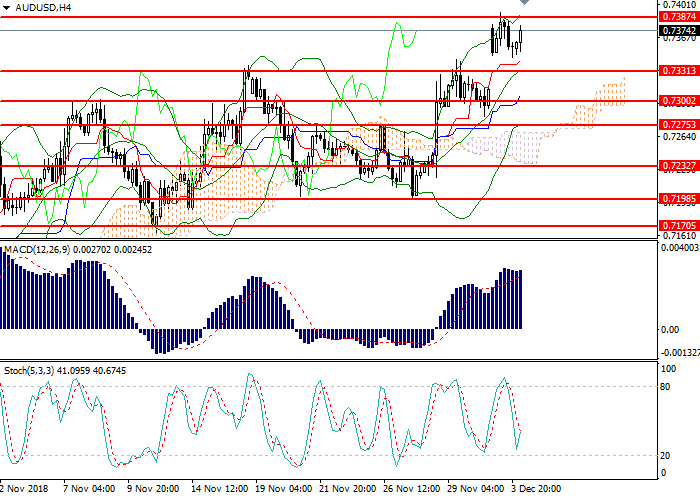Click the 2 Nov 2018 date label
The width and height of the screenshot is (700, 500).
point(22,490)
